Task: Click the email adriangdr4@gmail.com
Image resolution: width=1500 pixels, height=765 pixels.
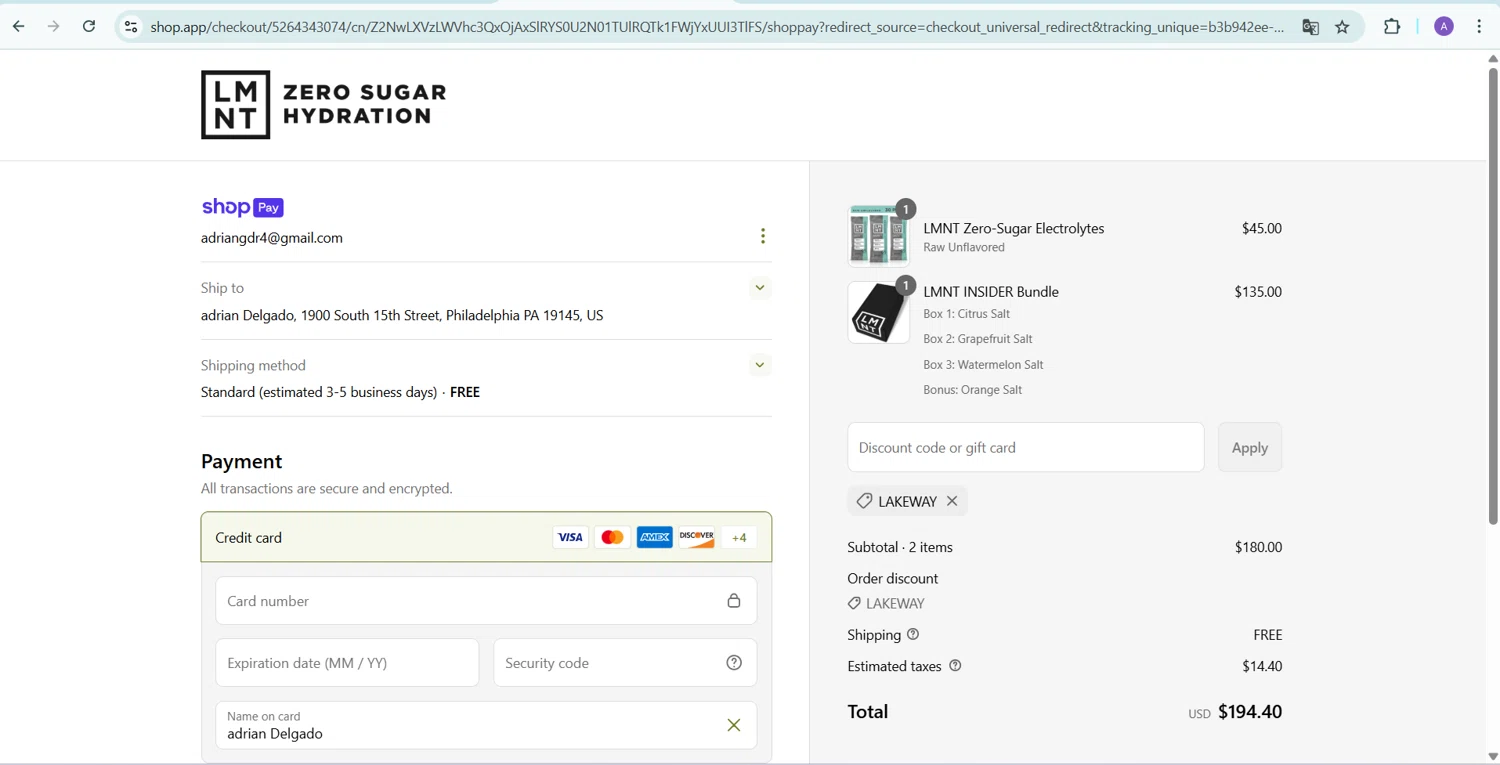Action: [272, 238]
